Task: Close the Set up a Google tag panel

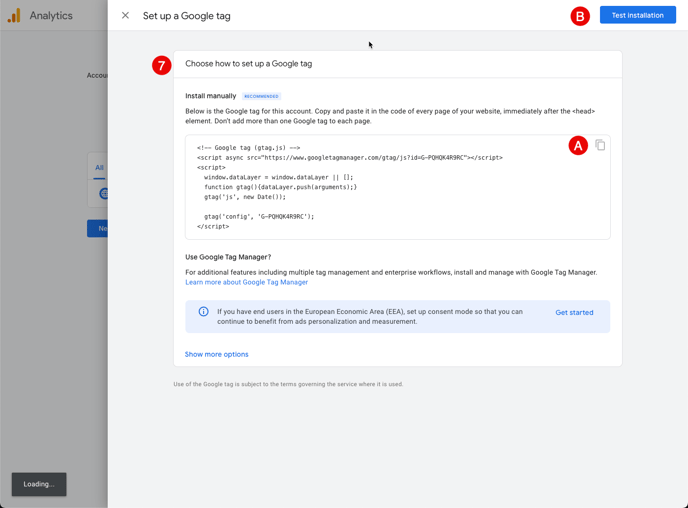Action: 125,15
